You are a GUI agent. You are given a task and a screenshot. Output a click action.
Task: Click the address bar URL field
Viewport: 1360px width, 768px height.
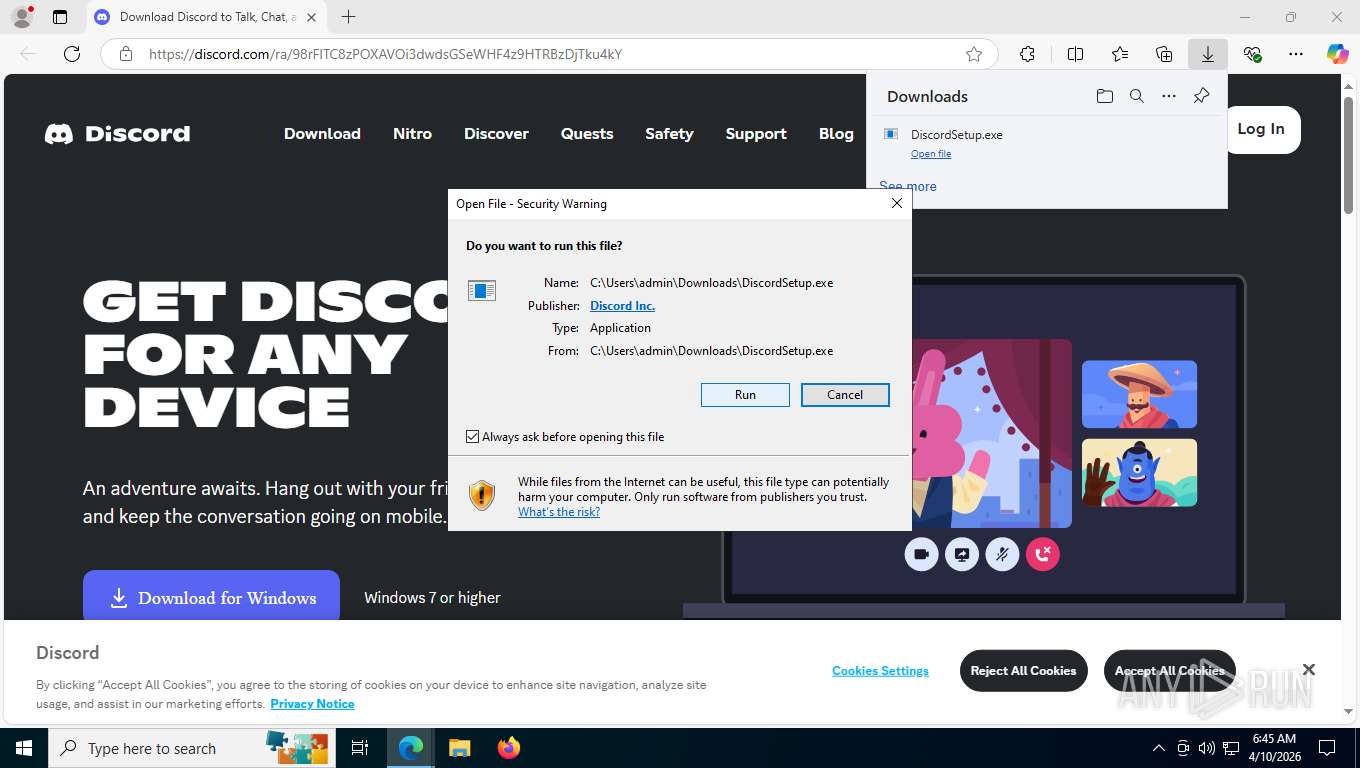point(550,54)
